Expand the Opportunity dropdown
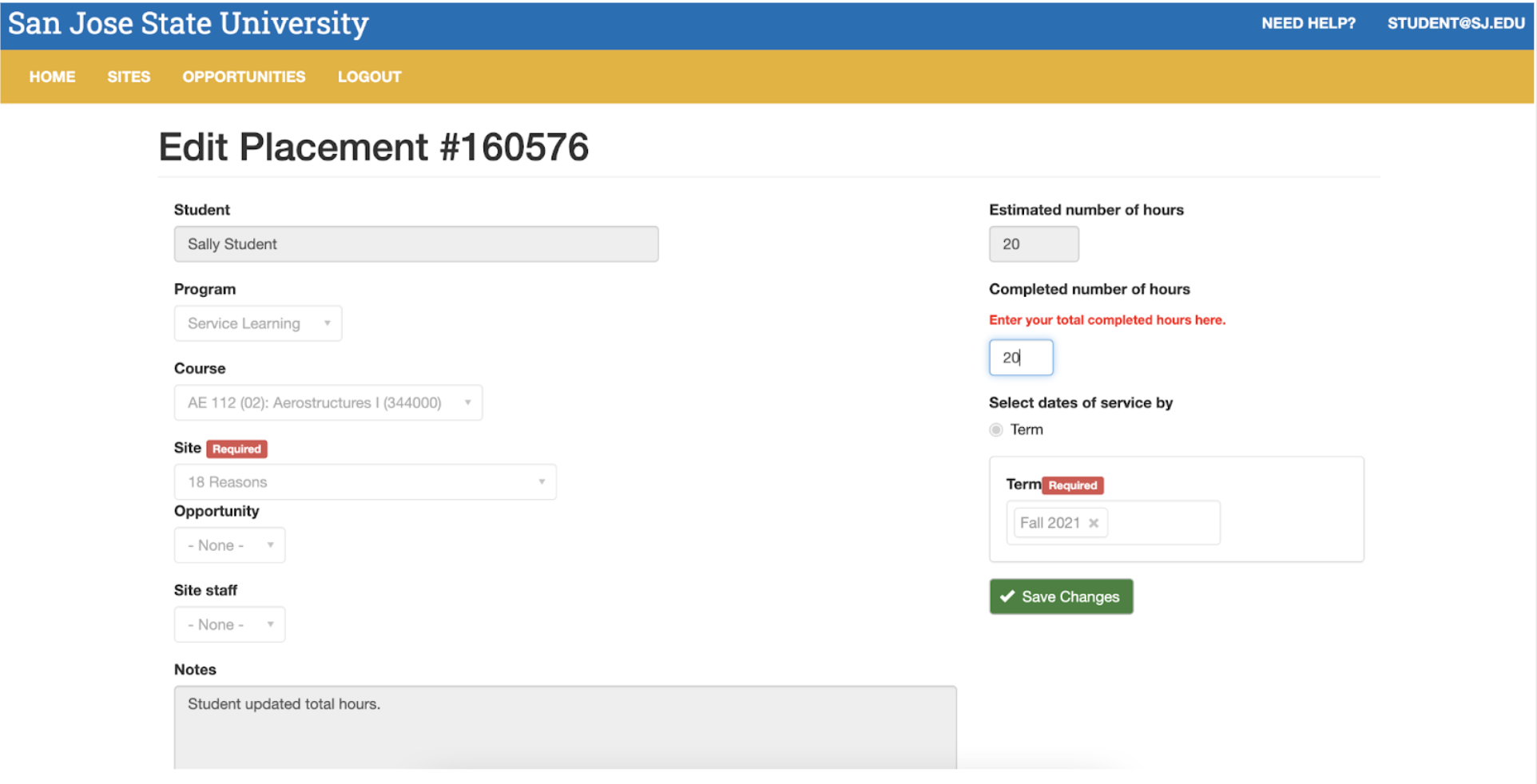Viewport: 1537px width, 784px height. [229, 545]
